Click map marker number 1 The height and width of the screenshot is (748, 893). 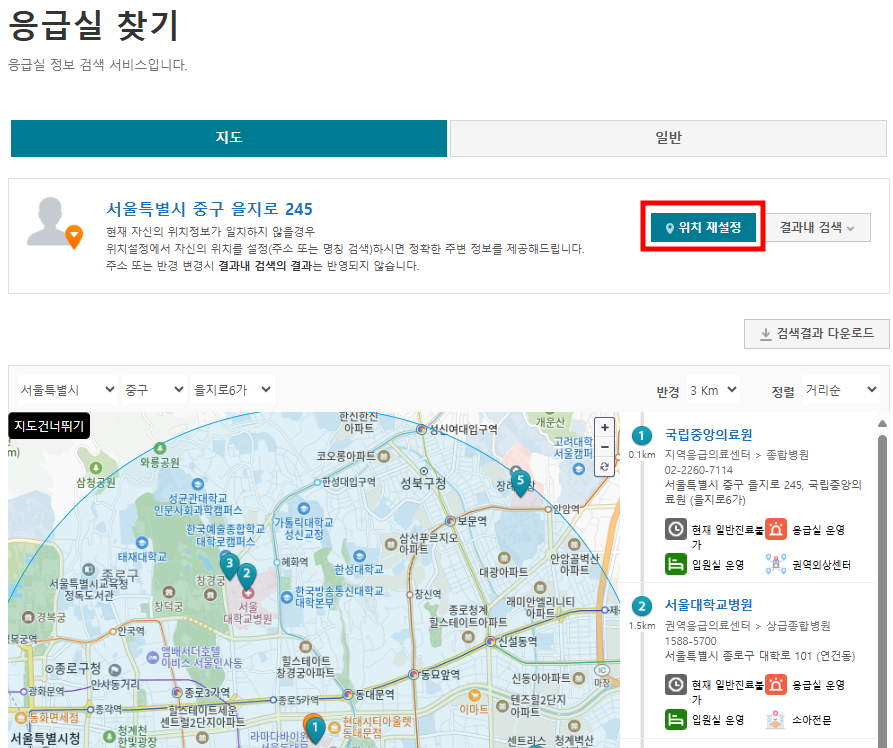click(314, 729)
